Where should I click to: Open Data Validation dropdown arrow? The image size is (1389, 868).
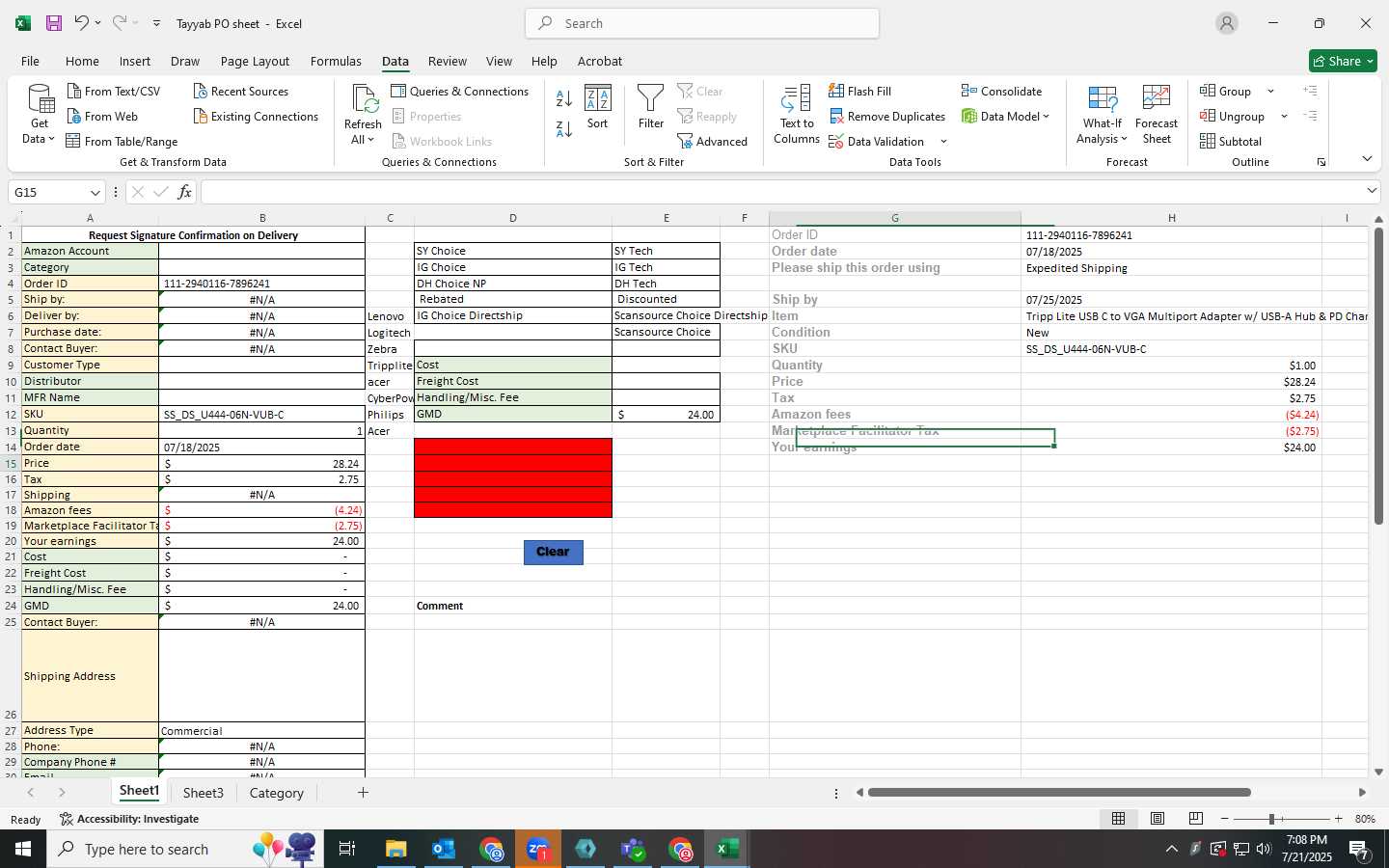[x=943, y=142]
